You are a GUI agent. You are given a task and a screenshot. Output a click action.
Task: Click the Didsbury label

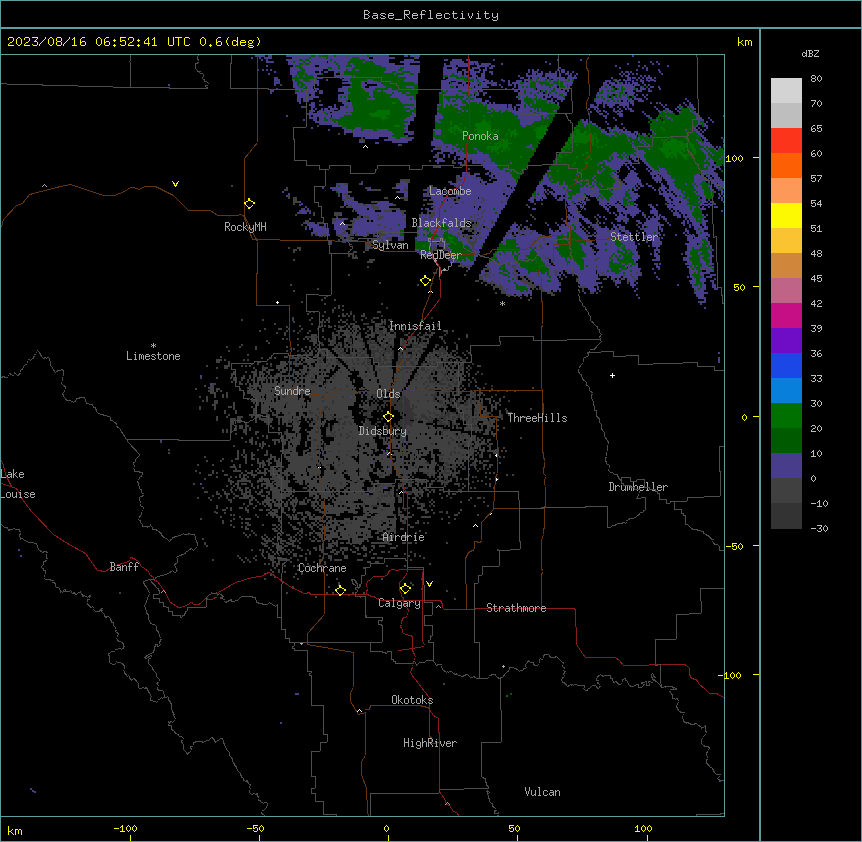[383, 431]
